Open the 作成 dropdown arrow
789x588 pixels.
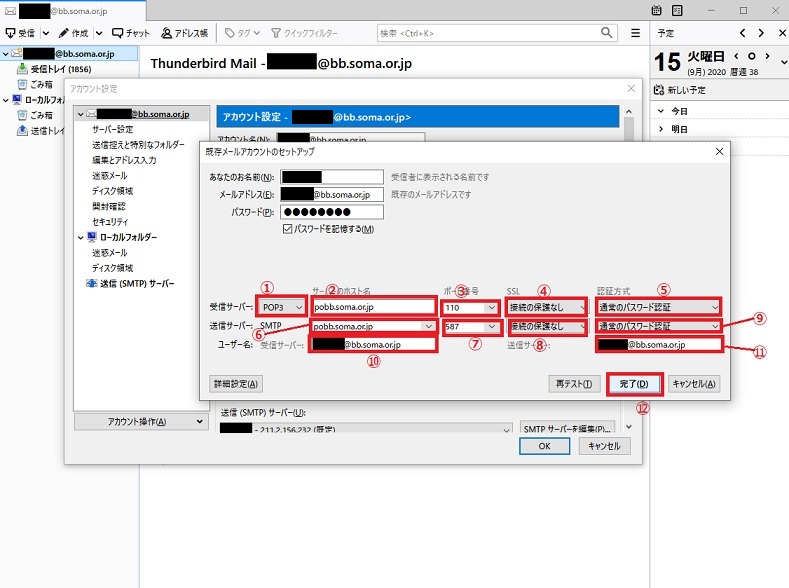pyautogui.click(x=99, y=33)
